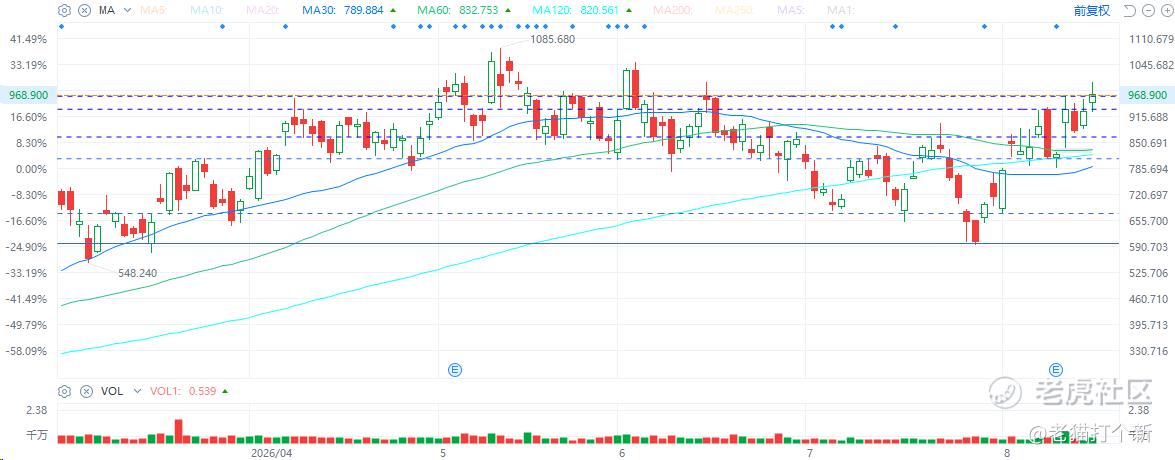Open the earnings E marker near month 5

click(x=454, y=369)
